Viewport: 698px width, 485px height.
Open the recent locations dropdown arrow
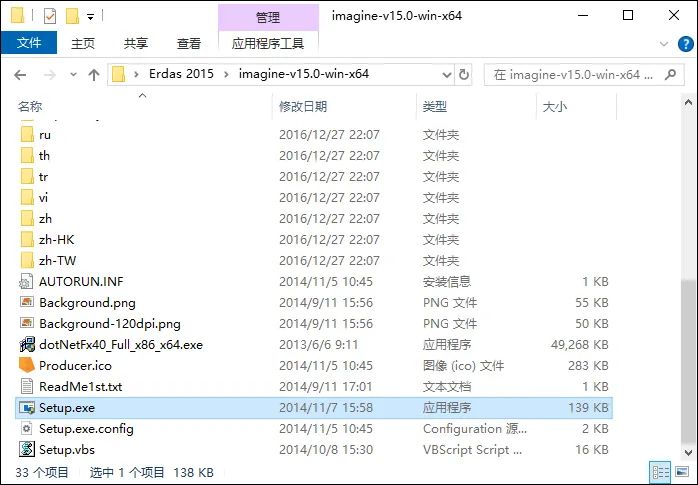click(x=73, y=75)
